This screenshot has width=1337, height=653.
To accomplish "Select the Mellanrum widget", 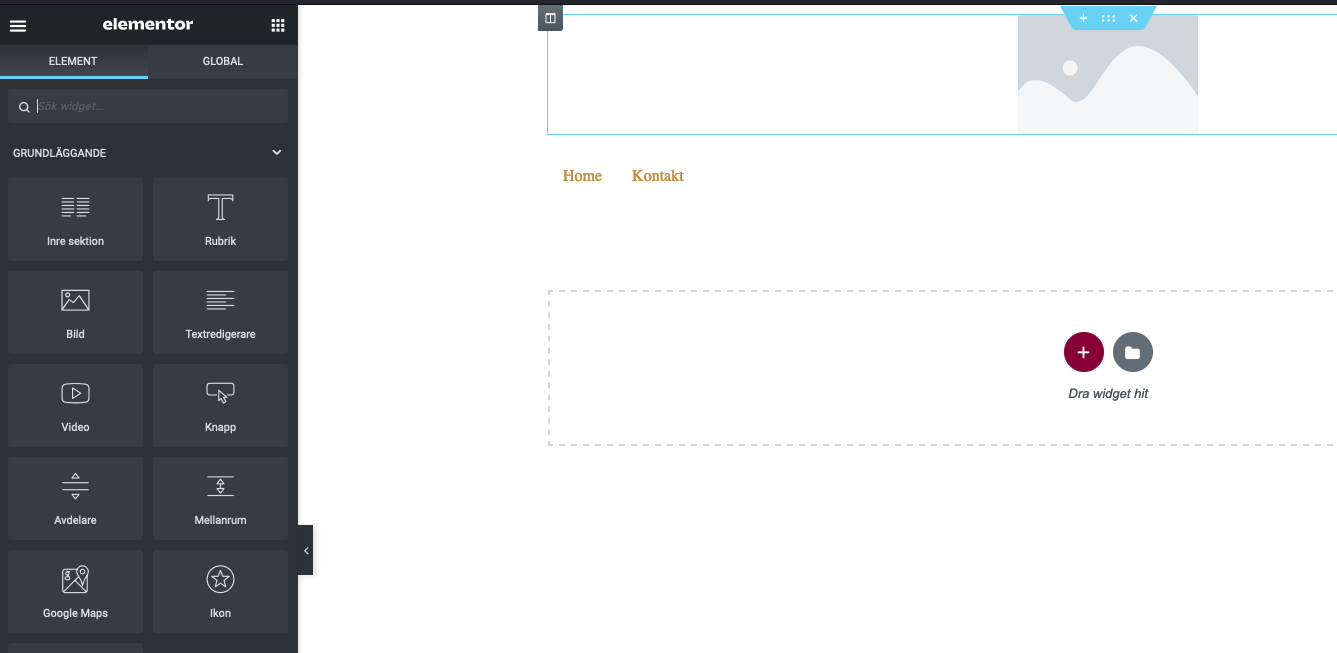I will pyautogui.click(x=220, y=498).
